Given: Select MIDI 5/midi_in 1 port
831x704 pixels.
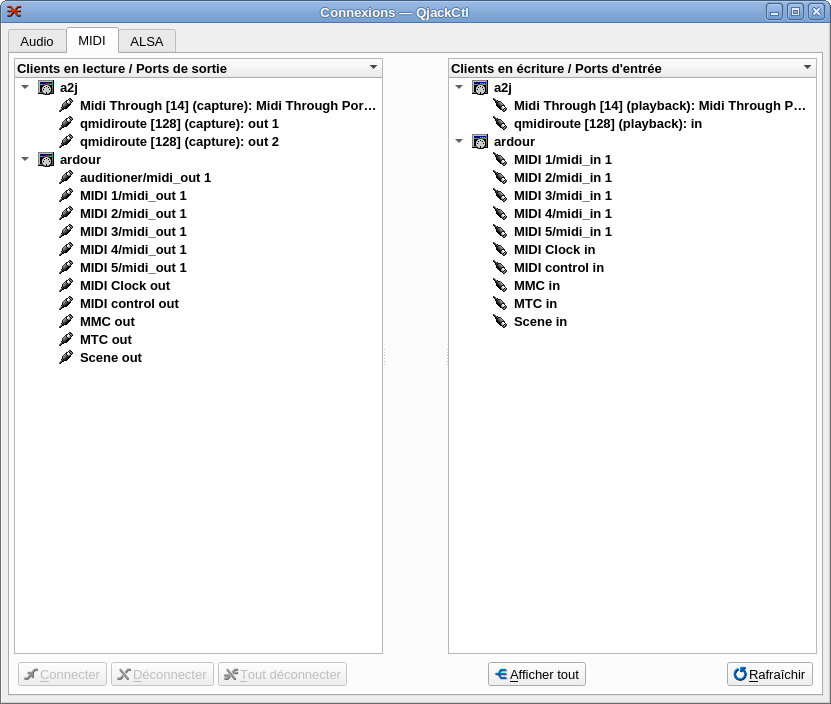Looking at the screenshot, I should (x=563, y=232).
